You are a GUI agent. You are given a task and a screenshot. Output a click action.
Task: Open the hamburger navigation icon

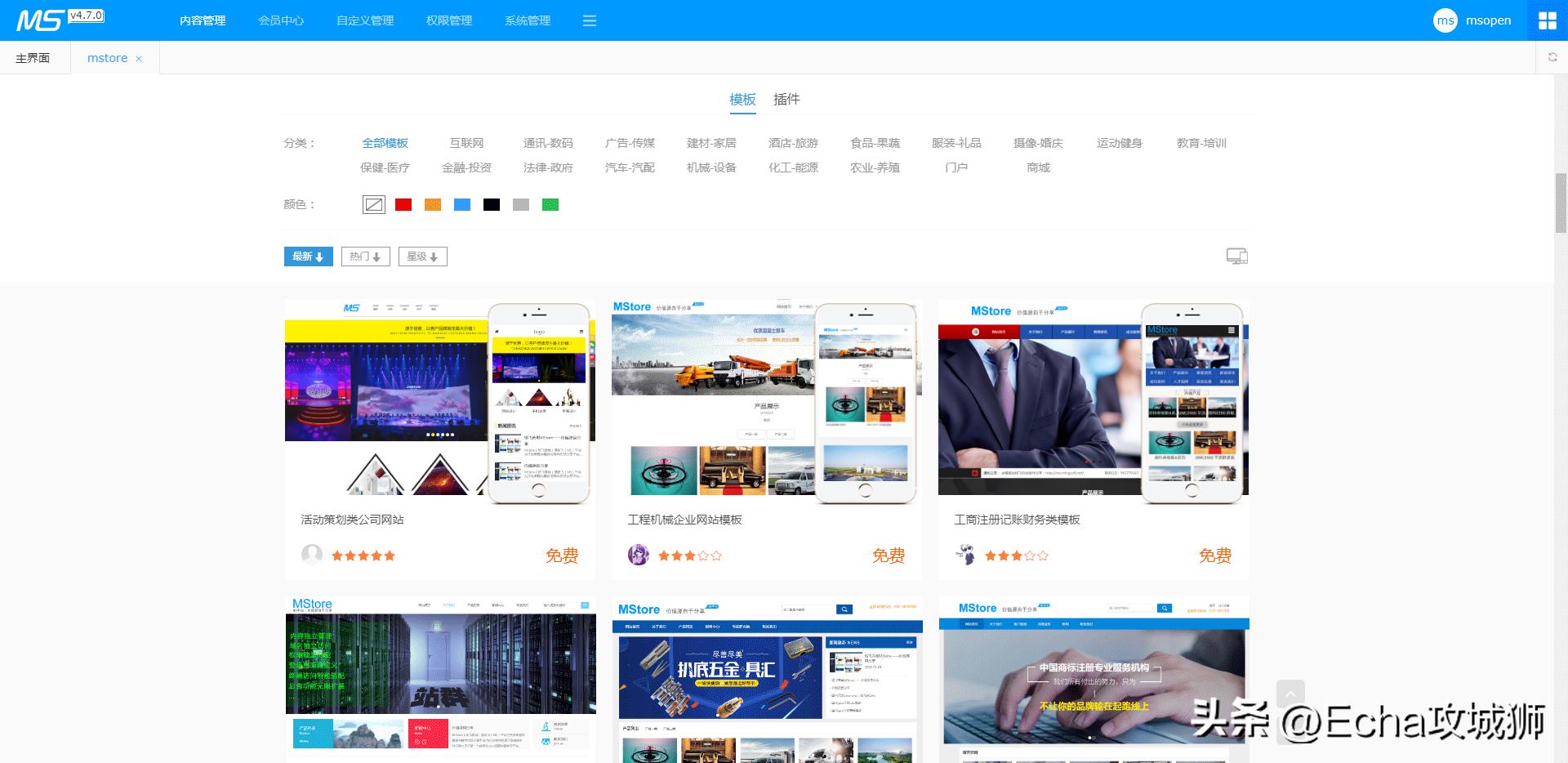(x=590, y=20)
